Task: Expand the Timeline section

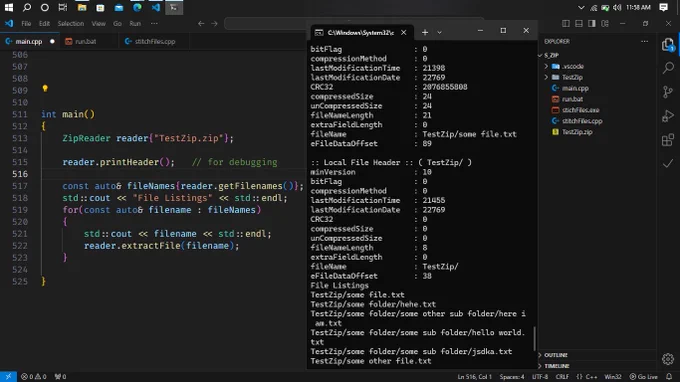Action: click(x=556, y=366)
